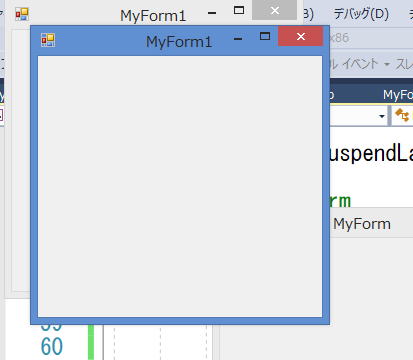Open the デバッグ(D) menu
This screenshot has width=413, height=360.
click(361, 14)
